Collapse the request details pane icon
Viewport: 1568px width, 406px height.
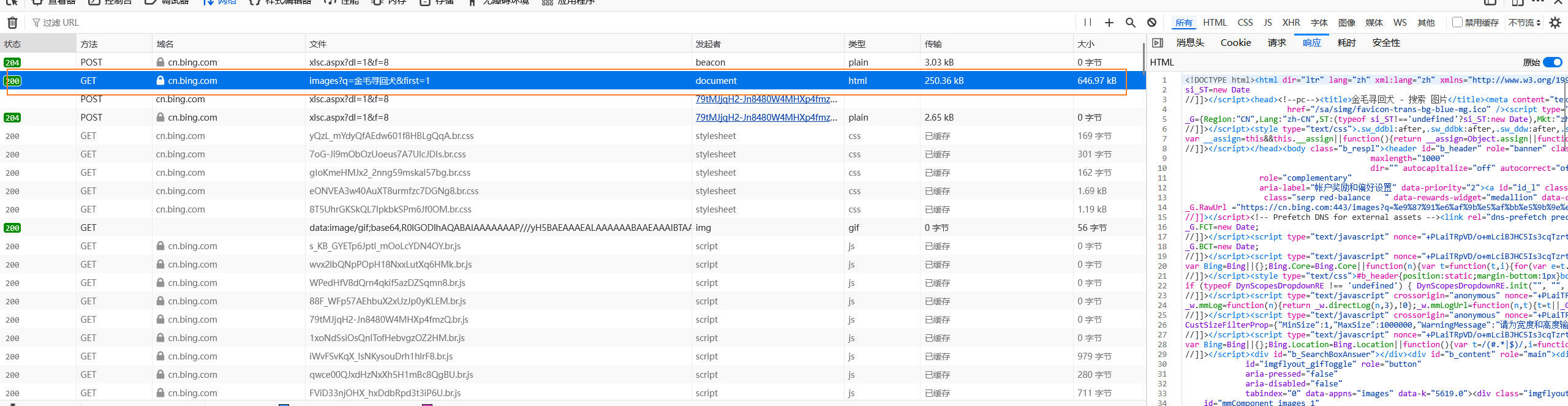[1158, 43]
